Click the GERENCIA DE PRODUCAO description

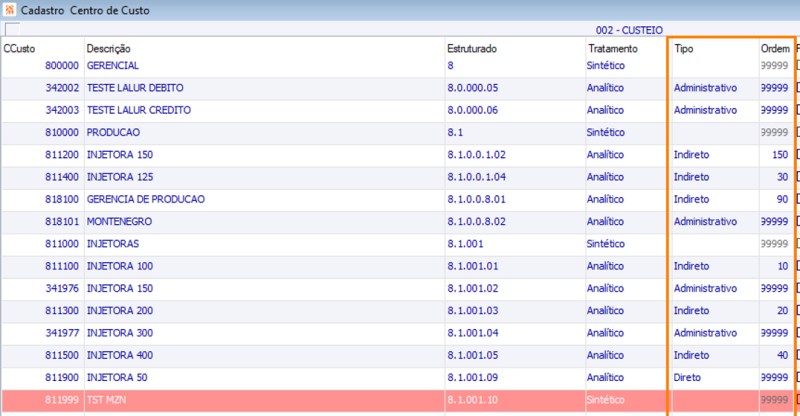click(x=146, y=200)
